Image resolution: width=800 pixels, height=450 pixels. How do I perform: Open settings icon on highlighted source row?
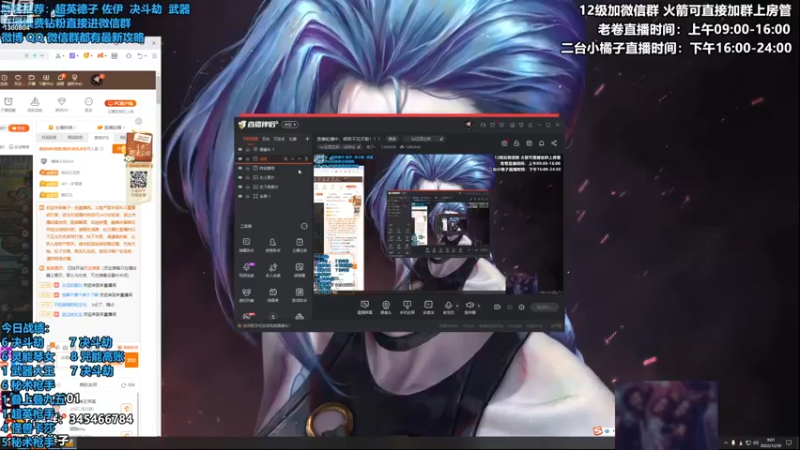tap(286, 159)
